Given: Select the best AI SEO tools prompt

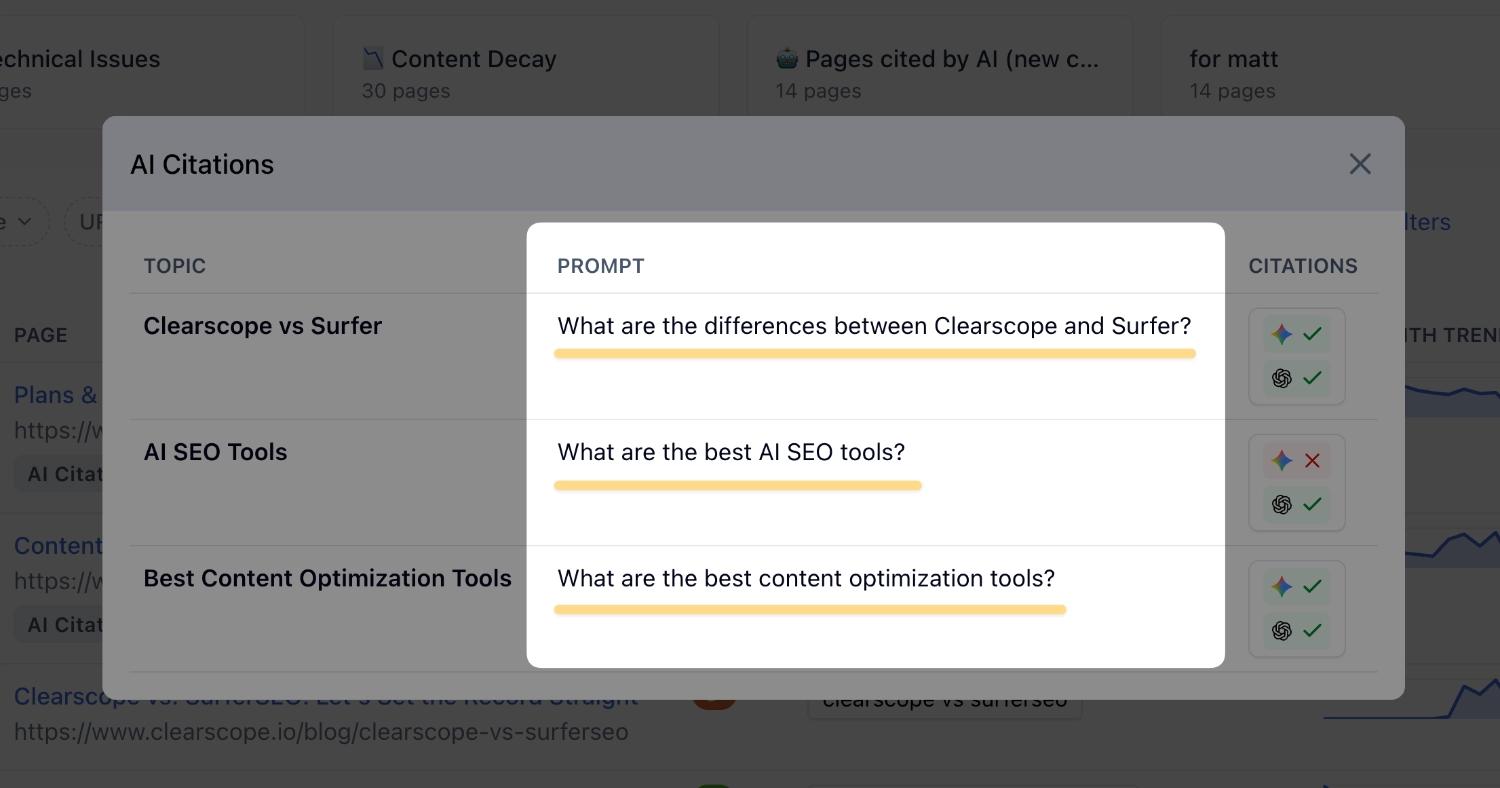Looking at the screenshot, I should (731, 452).
